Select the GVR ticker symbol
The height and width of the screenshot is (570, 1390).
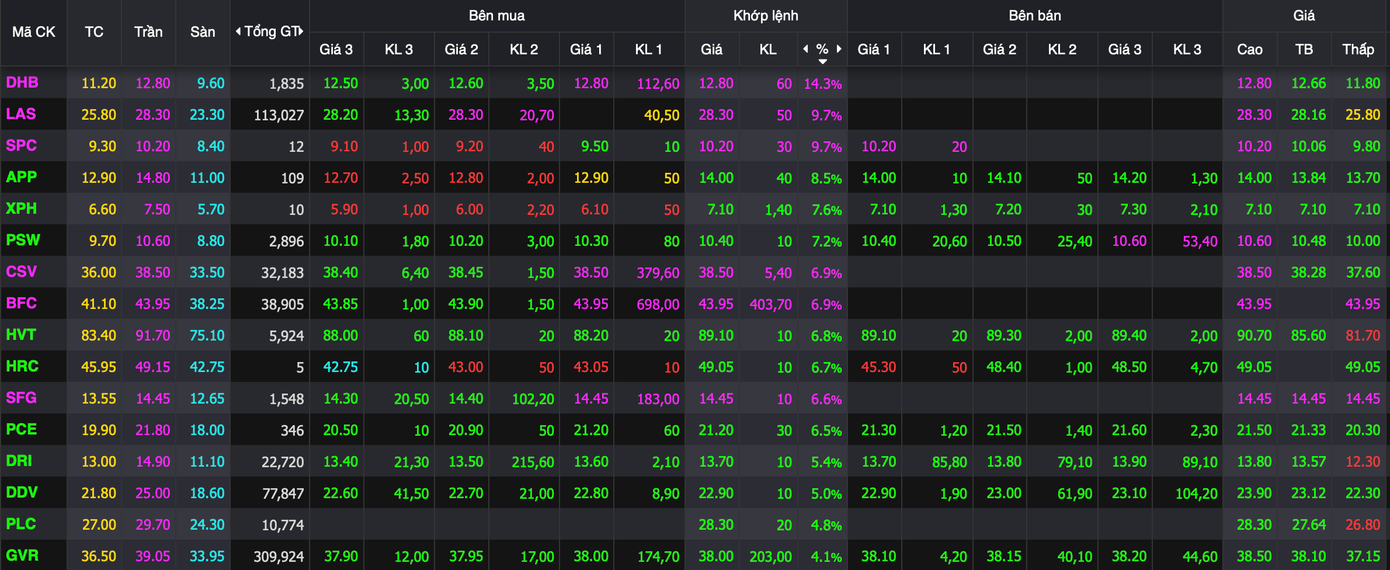pyautogui.click(x=22, y=555)
